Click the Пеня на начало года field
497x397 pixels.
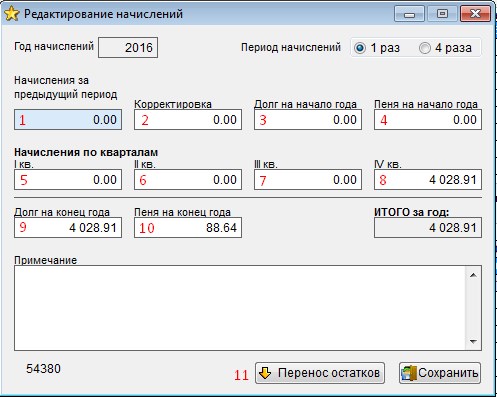tap(428, 119)
